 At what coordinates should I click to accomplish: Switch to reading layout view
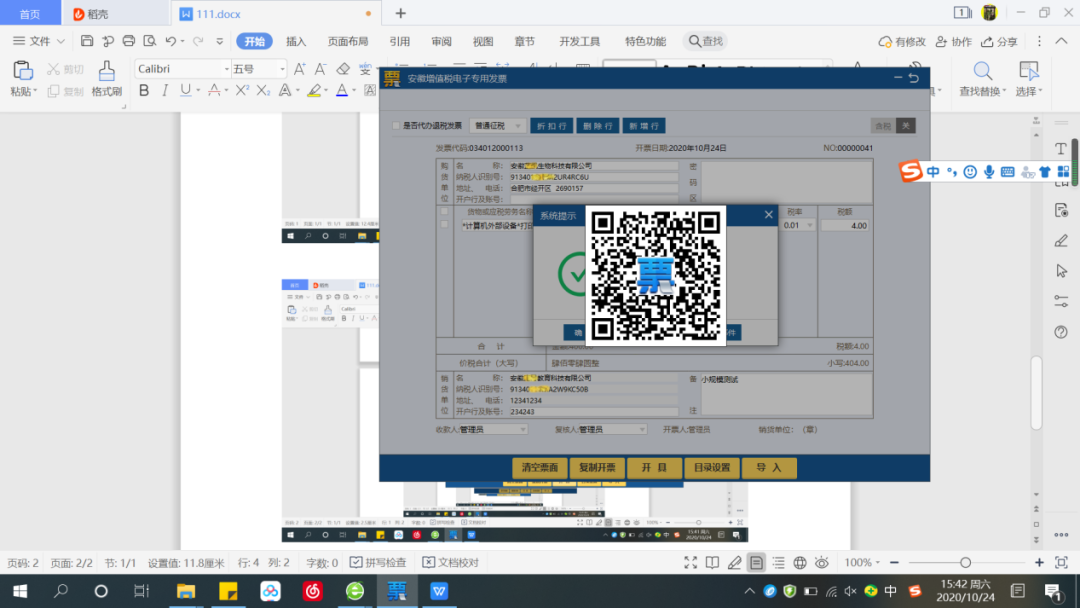(x=712, y=563)
